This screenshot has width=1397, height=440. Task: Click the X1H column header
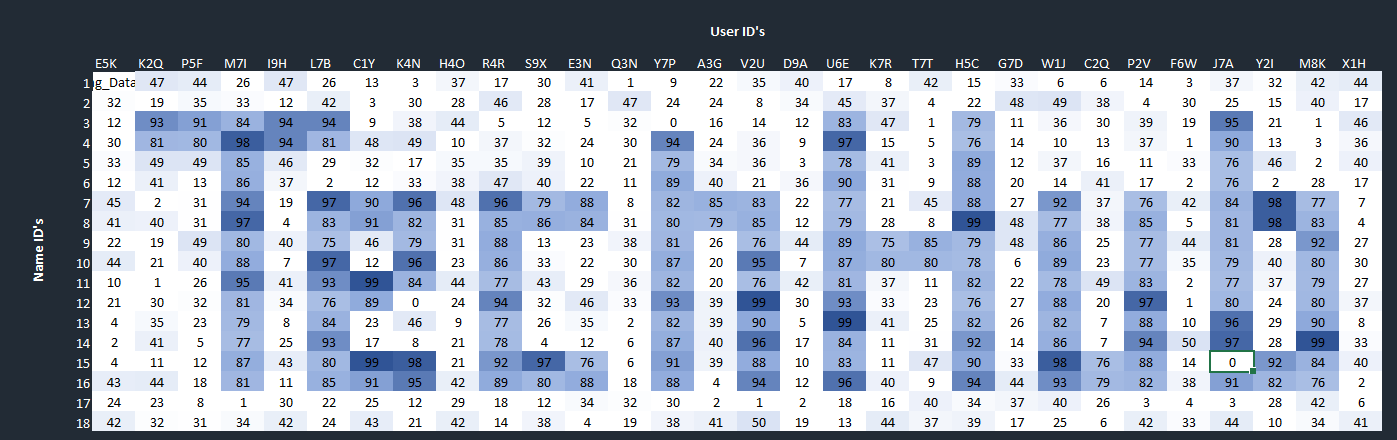pos(1354,63)
